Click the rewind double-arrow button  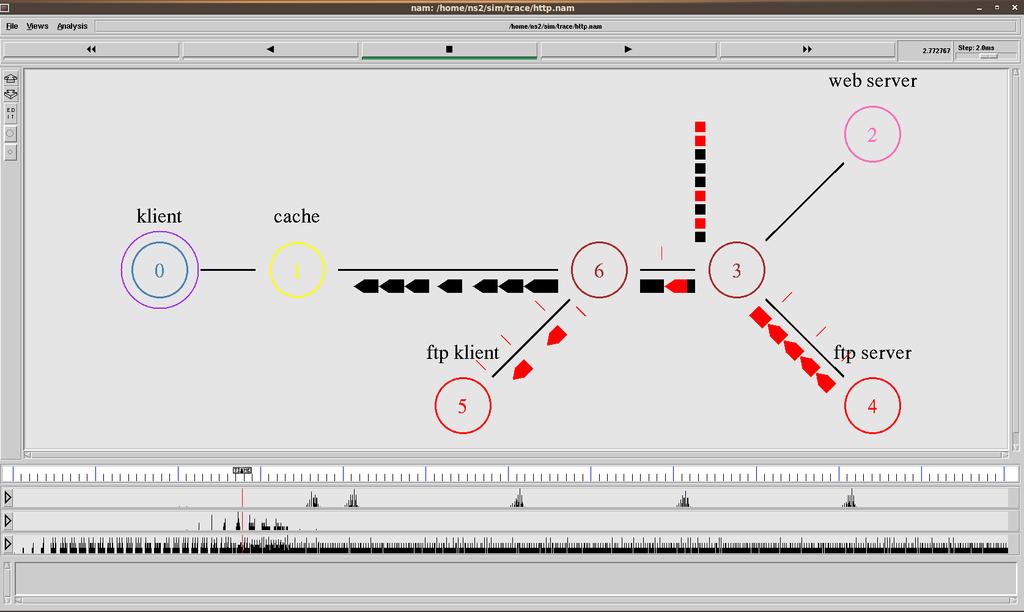point(91,49)
